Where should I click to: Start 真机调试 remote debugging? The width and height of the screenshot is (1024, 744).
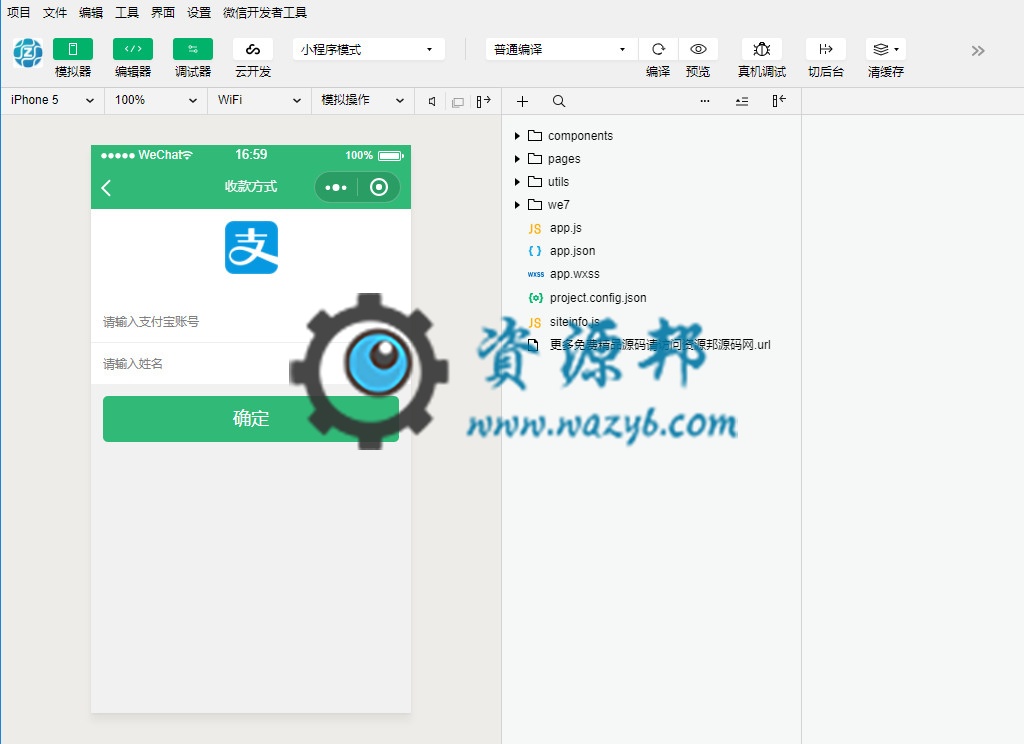(x=761, y=49)
